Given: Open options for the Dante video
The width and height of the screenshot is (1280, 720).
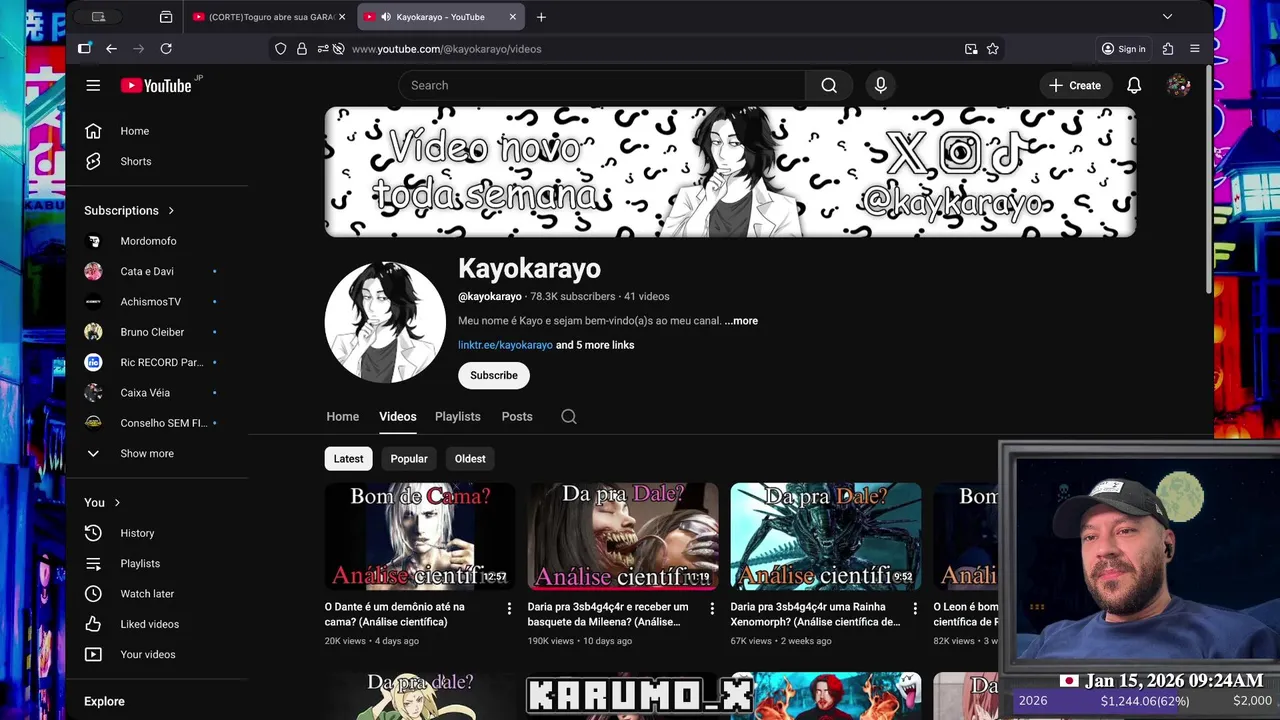Looking at the screenshot, I should click(509, 608).
